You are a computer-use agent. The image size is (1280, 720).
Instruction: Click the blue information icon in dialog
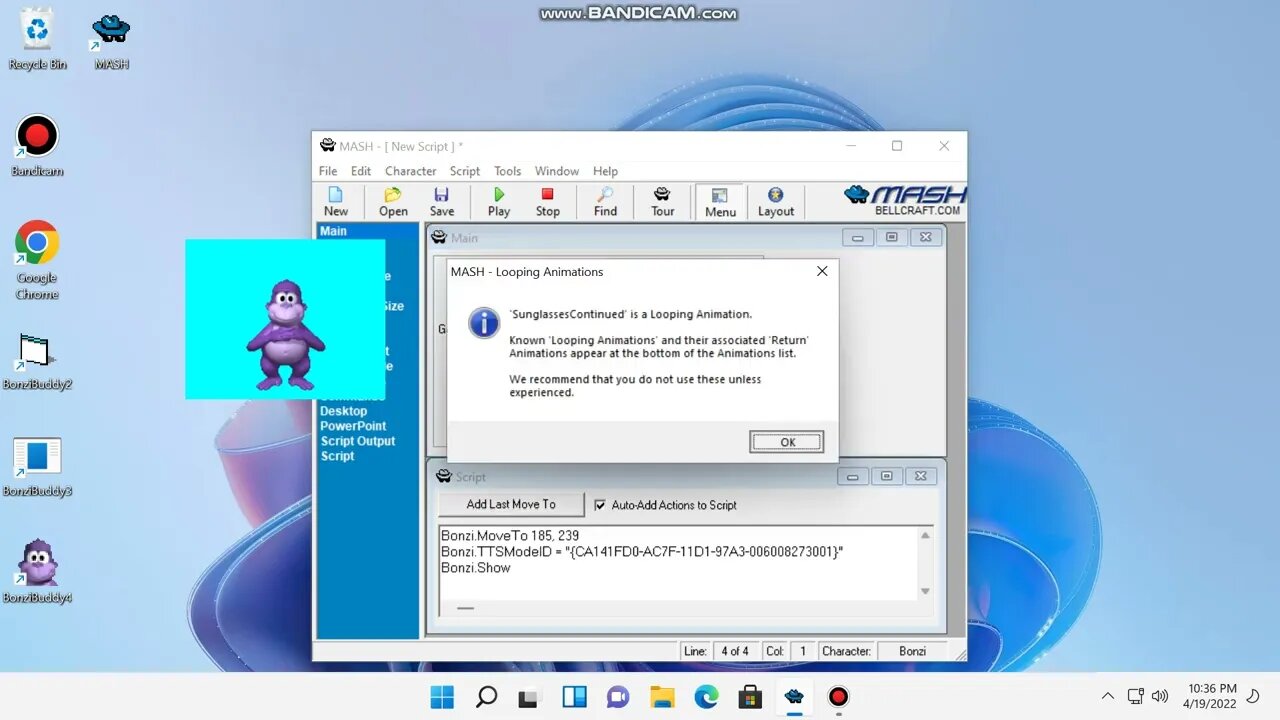tap(484, 322)
